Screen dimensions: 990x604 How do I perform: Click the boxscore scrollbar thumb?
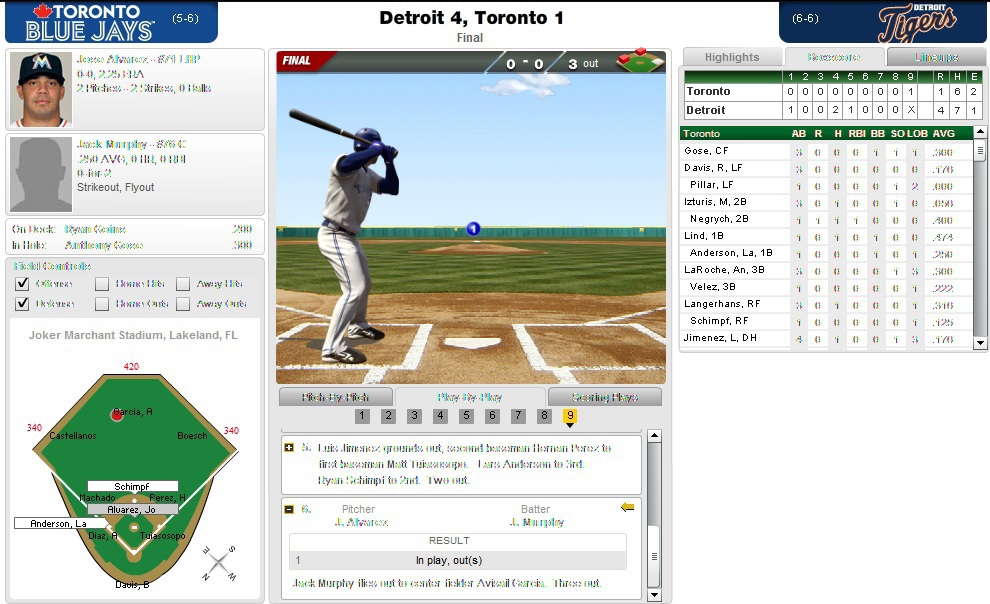coord(980,150)
